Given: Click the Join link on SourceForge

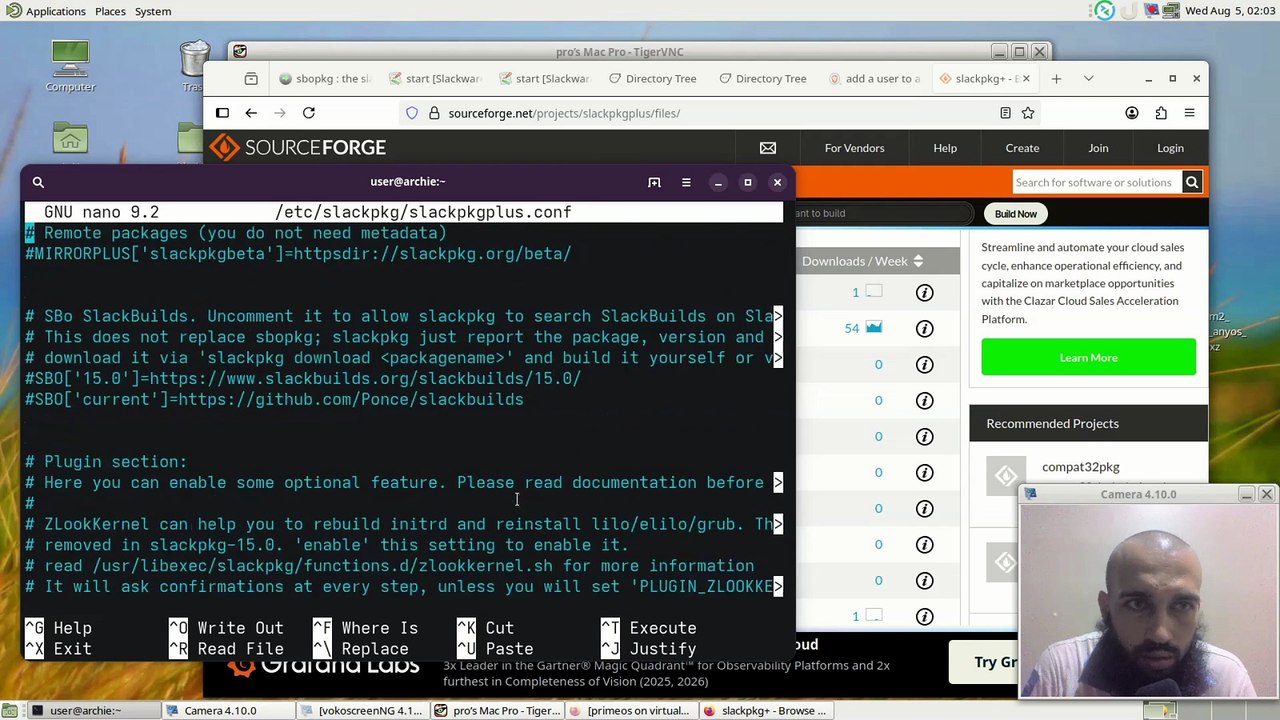Looking at the screenshot, I should [1098, 148].
